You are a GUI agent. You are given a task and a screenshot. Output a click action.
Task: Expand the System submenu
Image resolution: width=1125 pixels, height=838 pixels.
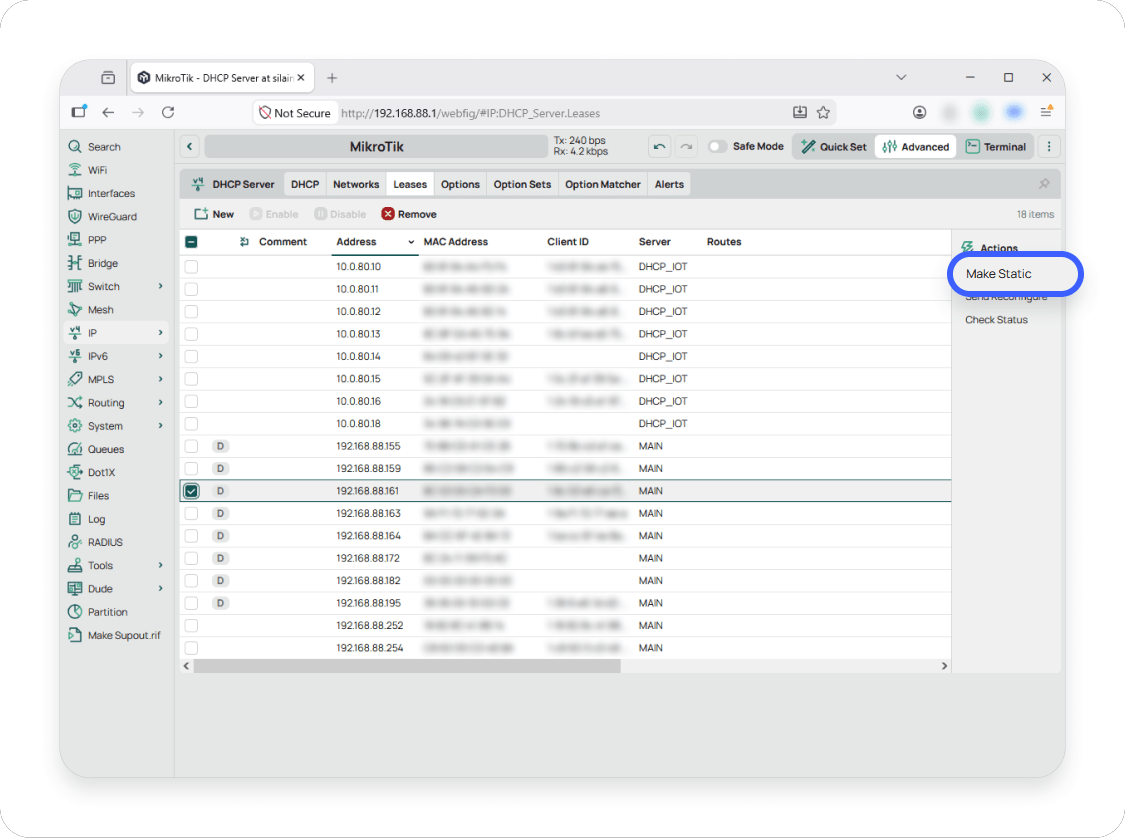pos(161,426)
